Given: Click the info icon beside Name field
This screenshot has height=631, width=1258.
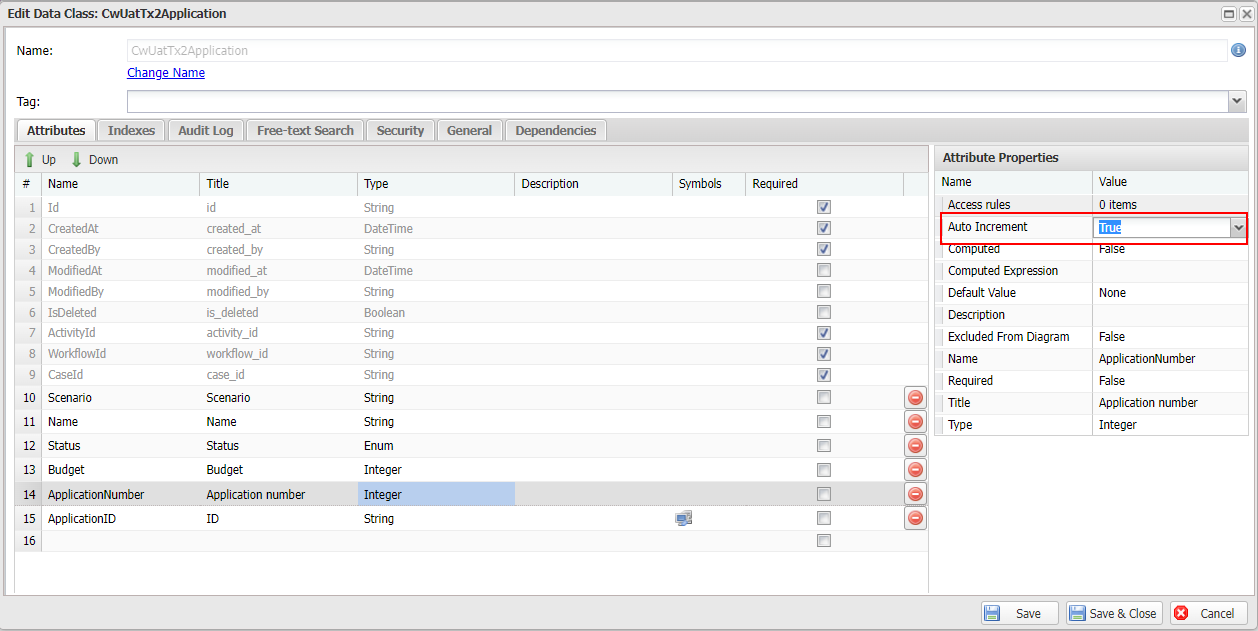Looking at the screenshot, I should pyautogui.click(x=1238, y=50).
